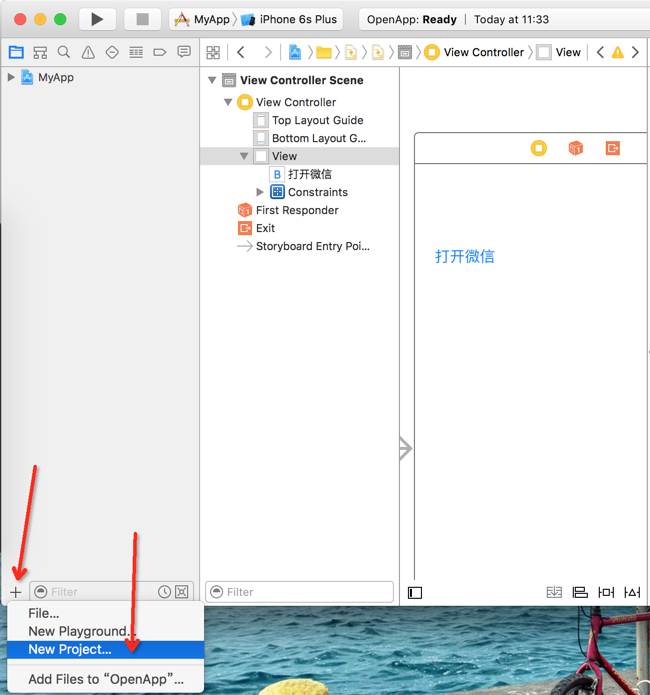
Task: Stop the running task
Action: coord(142,19)
